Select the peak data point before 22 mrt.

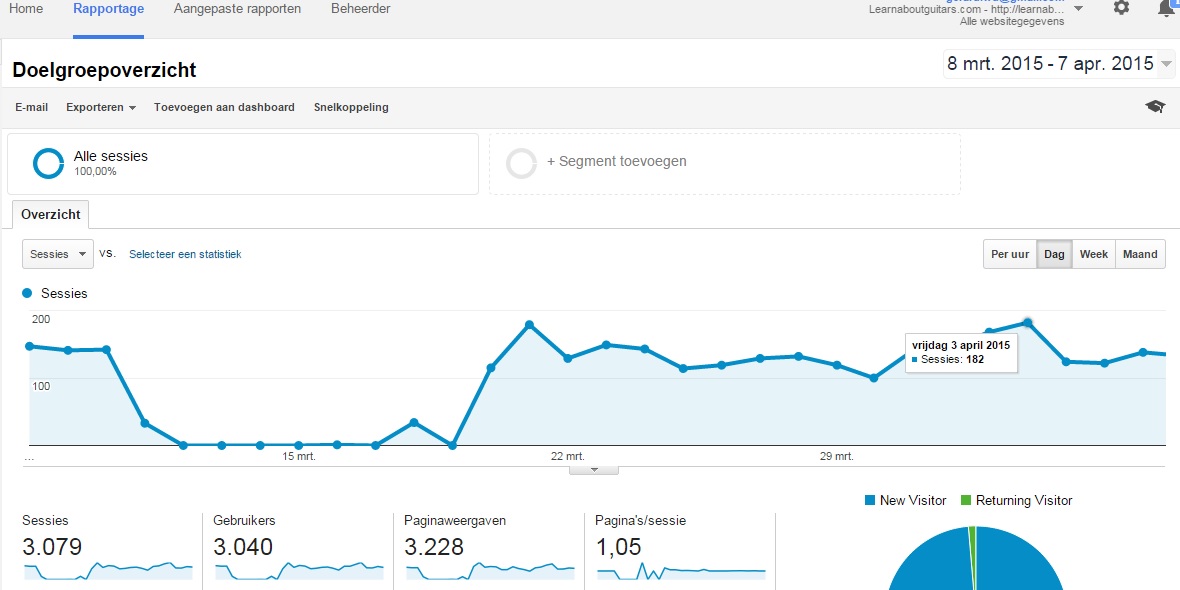click(529, 325)
